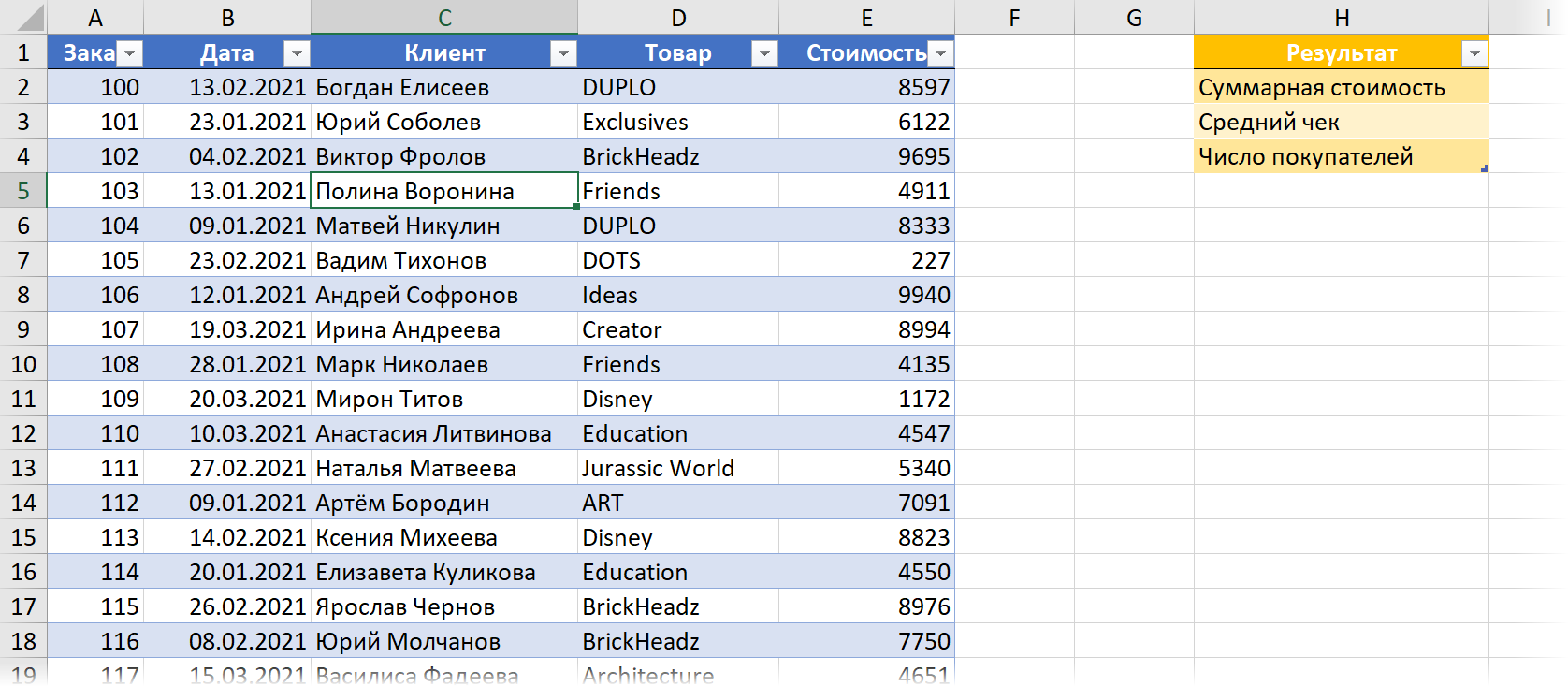Select date cell 23.01.2021
The image size is (1568, 686).
click(227, 122)
